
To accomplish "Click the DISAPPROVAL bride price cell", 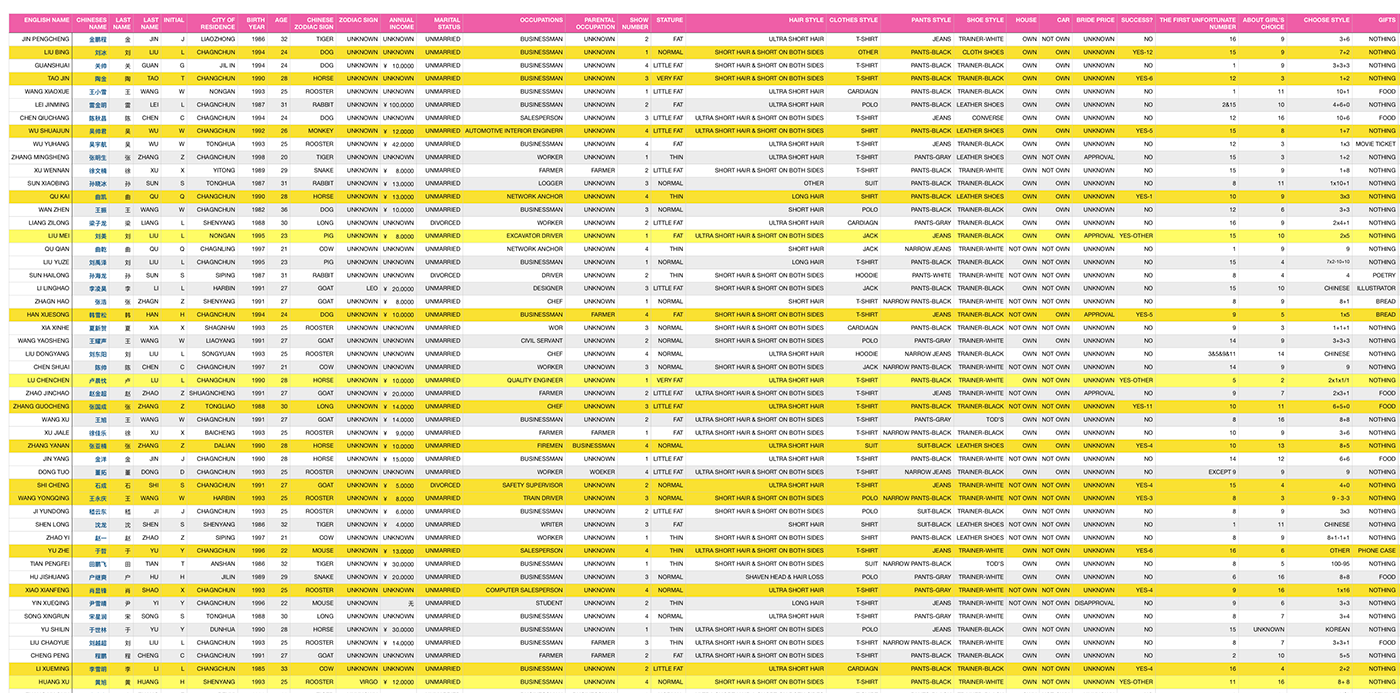I will 1095,603.
